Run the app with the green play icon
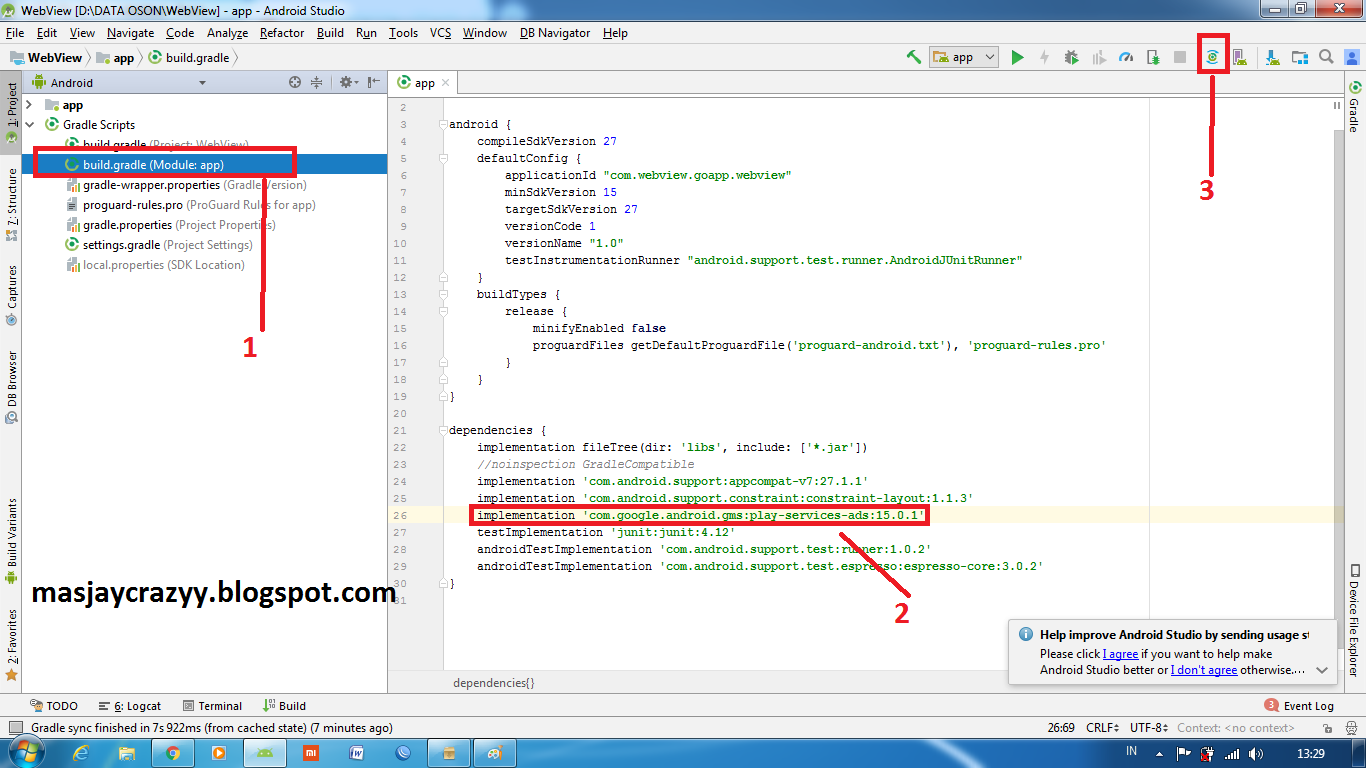Image resolution: width=1366 pixels, height=768 pixels. 1017,58
